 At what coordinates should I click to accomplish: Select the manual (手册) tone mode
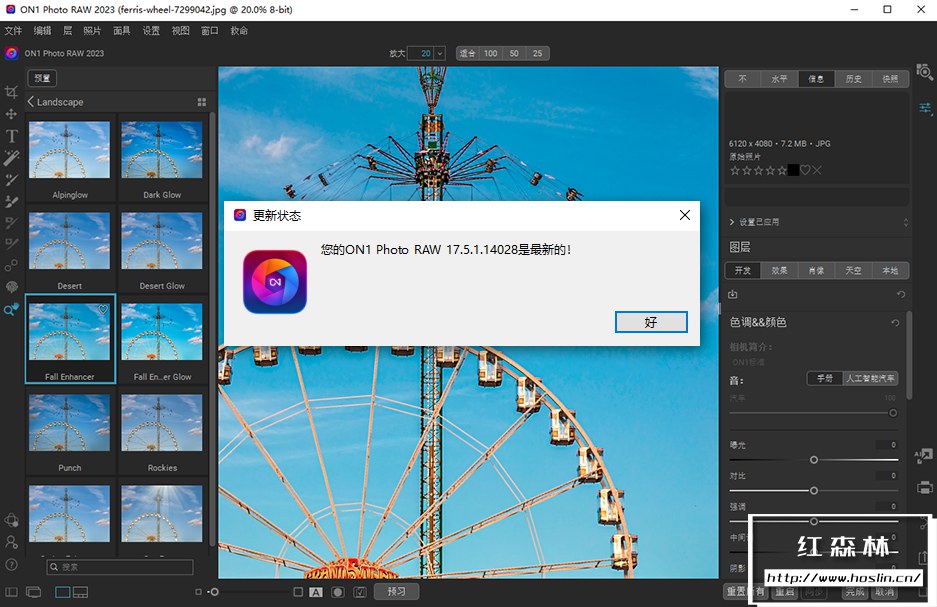[825, 378]
